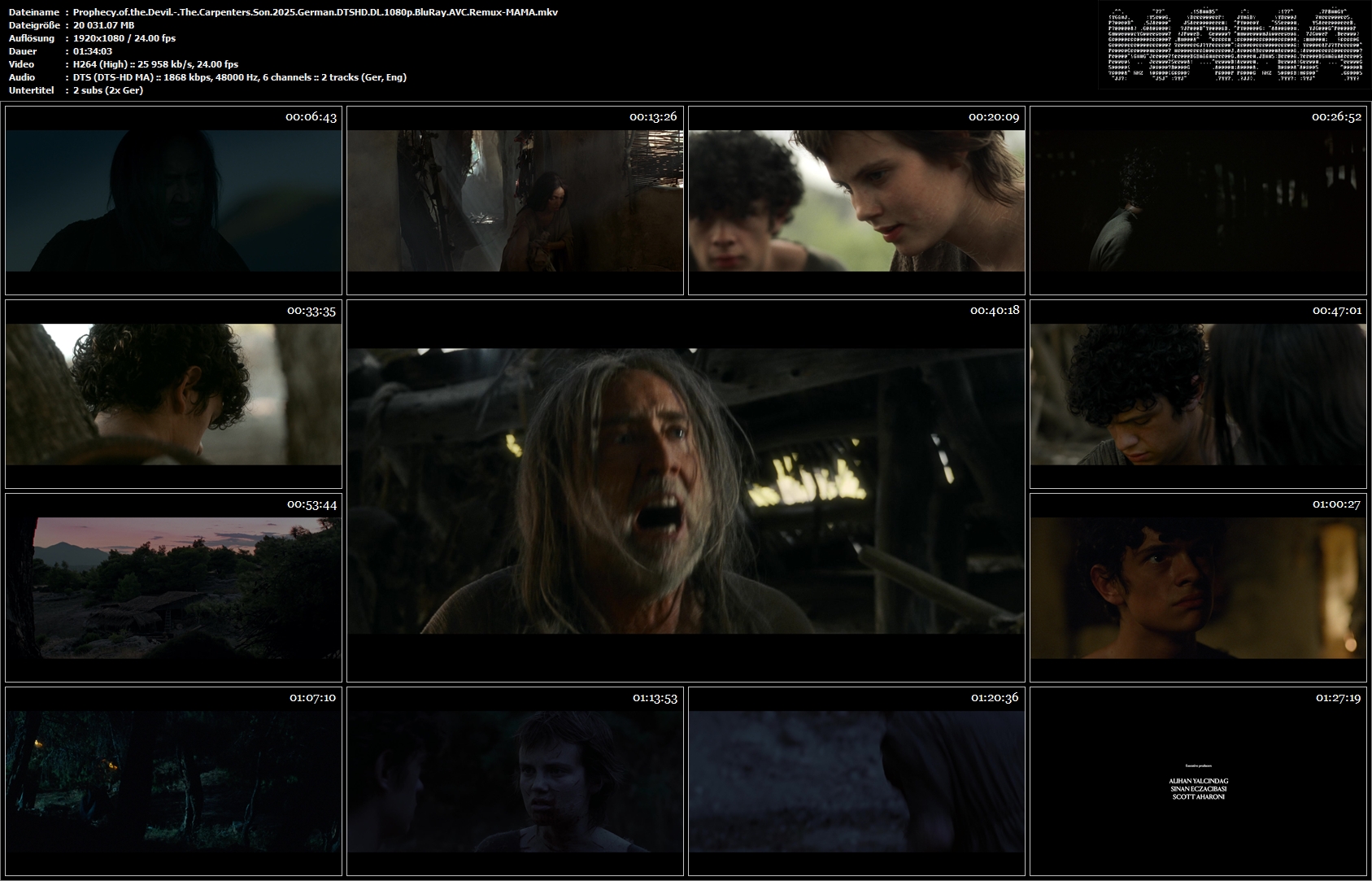Click the credit name 'SCOTT AHARONI'
Screen dimensions: 1372x881
pyautogui.click(x=1198, y=797)
